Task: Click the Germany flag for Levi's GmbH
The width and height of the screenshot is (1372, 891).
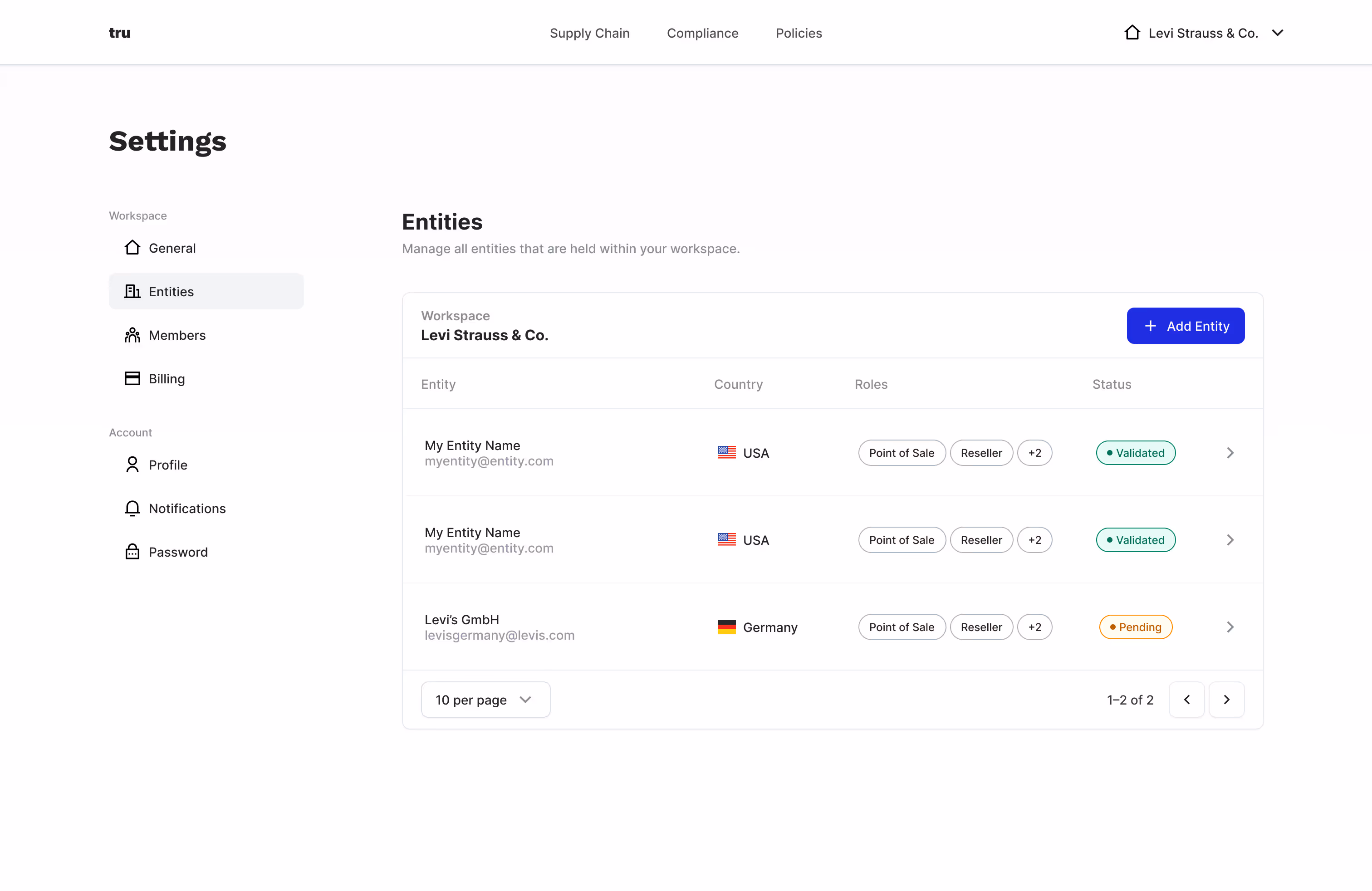Action: click(727, 627)
